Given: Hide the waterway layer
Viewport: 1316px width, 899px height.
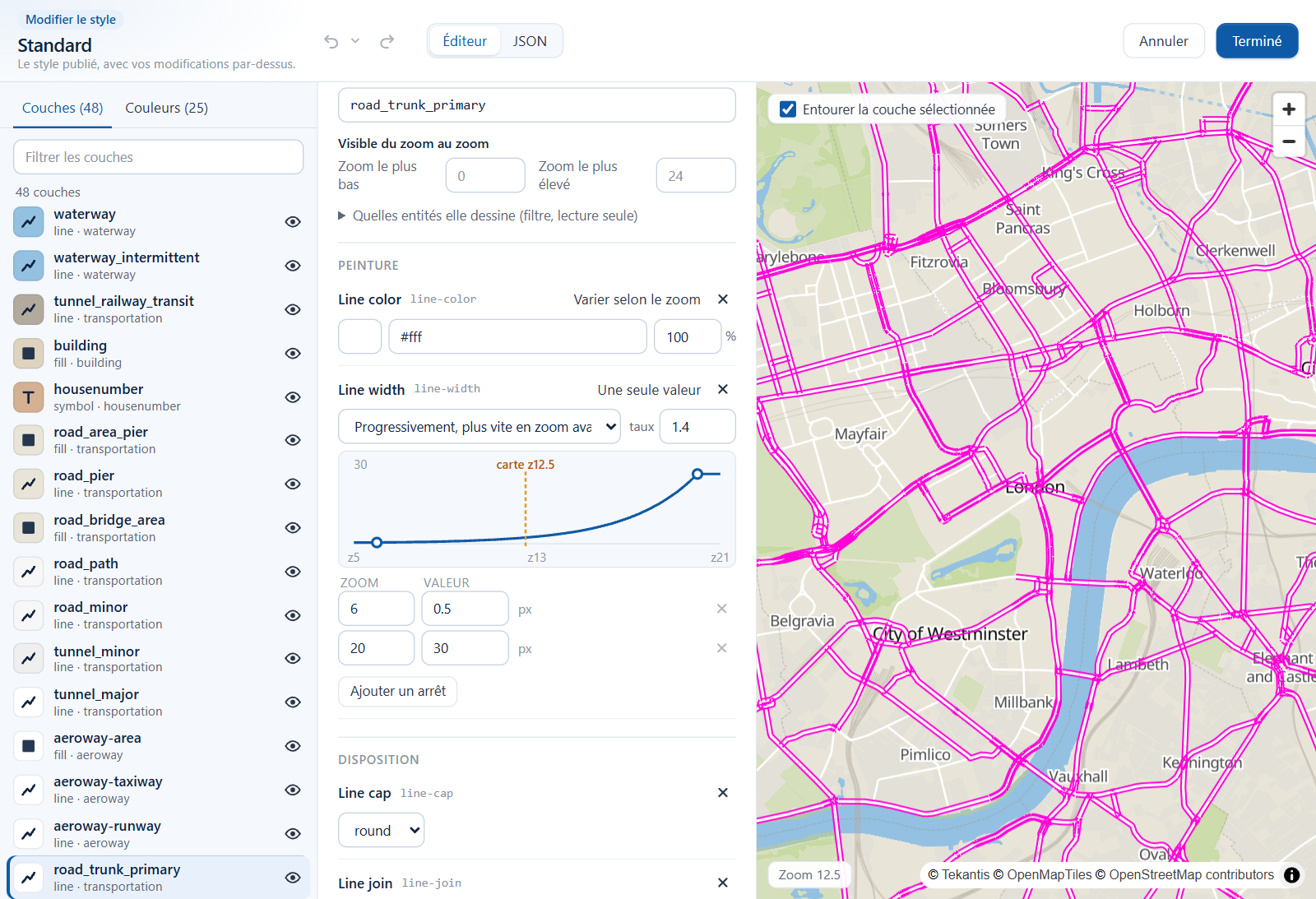Looking at the screenshot, I should (x=293, y=222).
